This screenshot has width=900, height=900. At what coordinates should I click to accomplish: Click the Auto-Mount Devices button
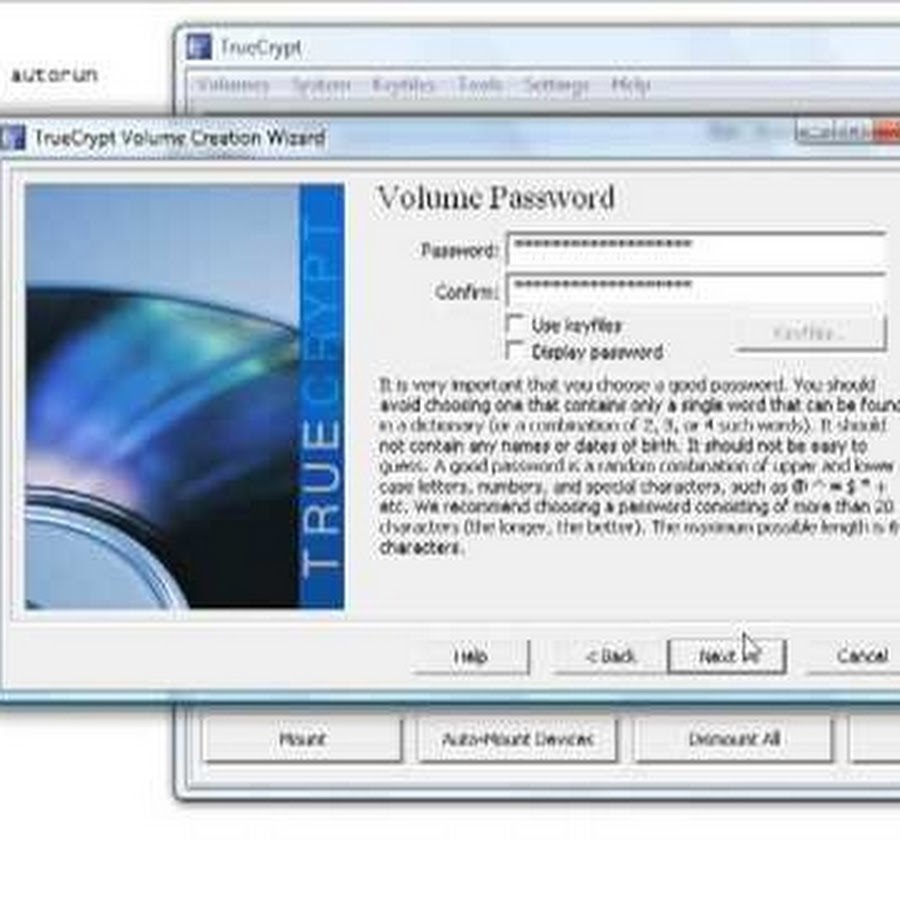pos(517,740)
